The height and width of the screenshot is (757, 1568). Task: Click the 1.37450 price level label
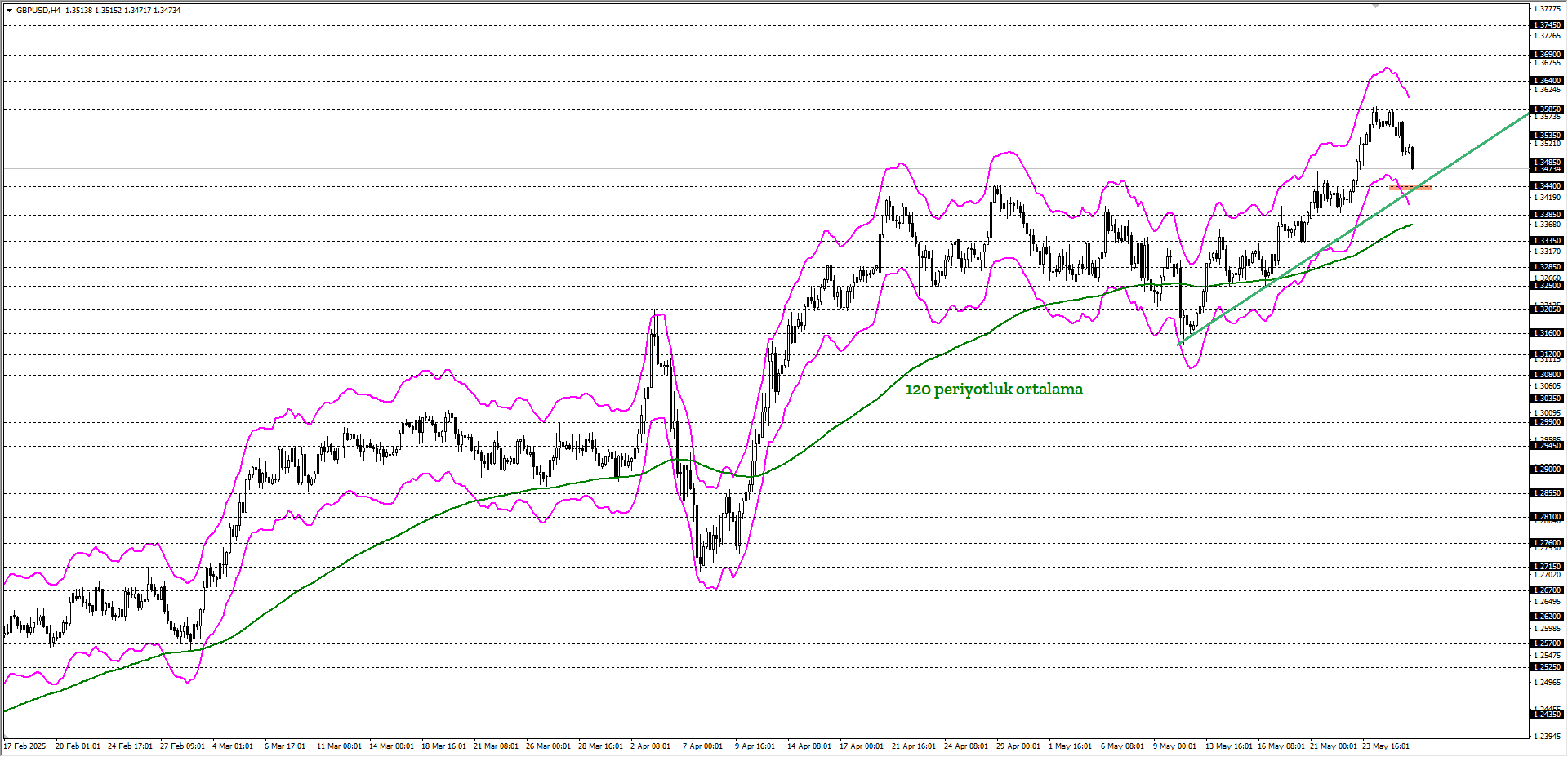(x=1547, y=25)
